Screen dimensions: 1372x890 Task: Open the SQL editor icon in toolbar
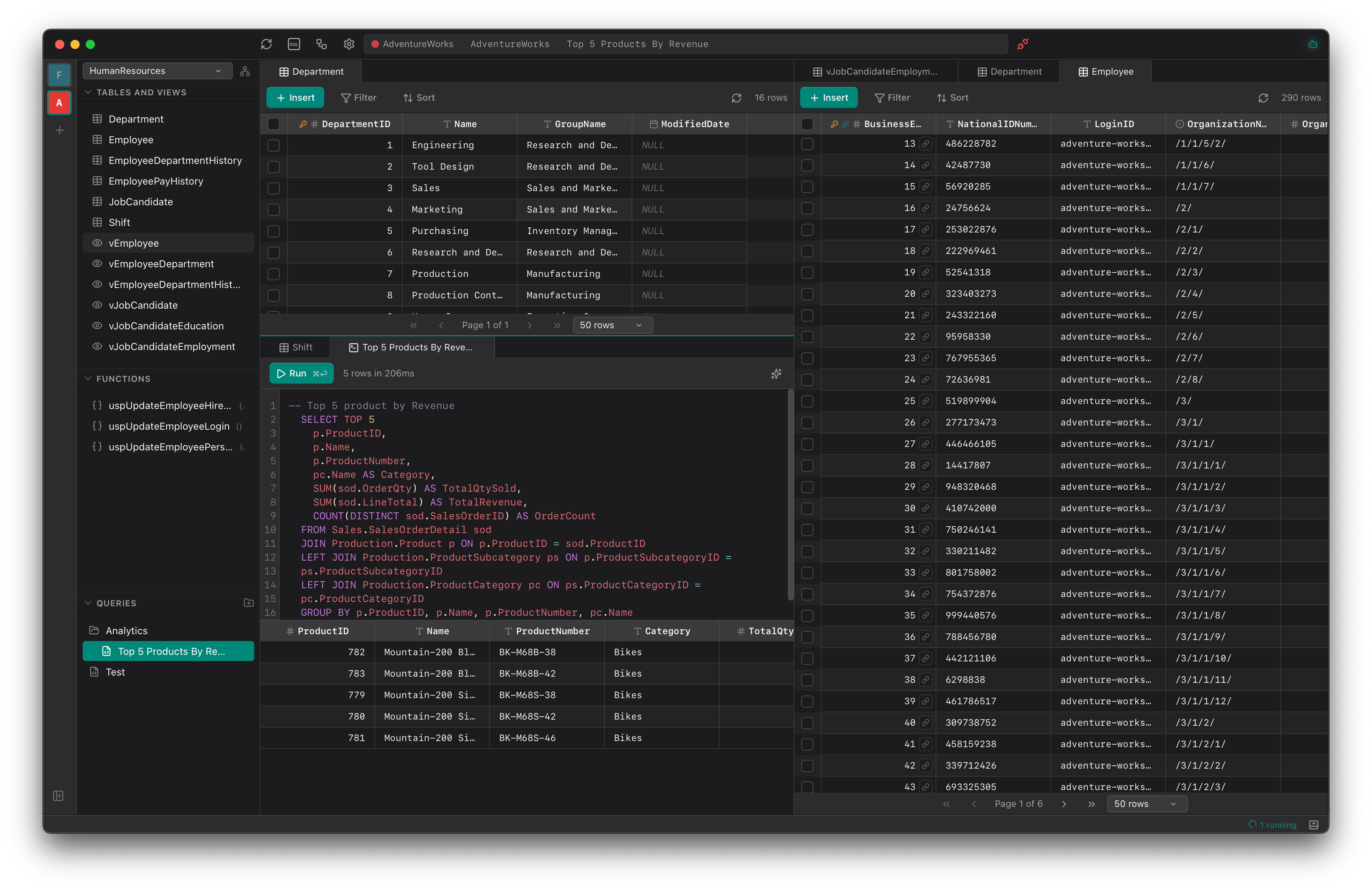point(293,44)
